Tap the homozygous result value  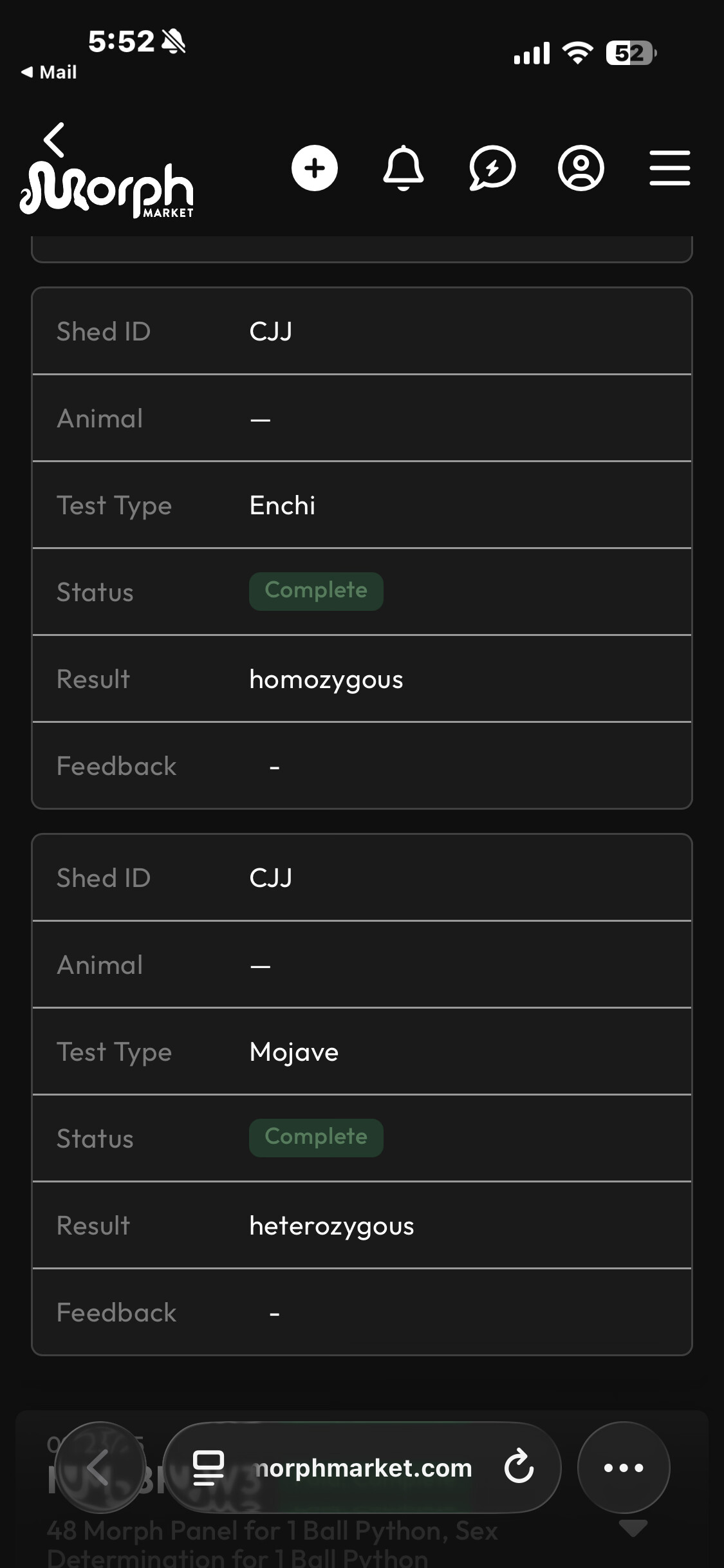[326, 679]
